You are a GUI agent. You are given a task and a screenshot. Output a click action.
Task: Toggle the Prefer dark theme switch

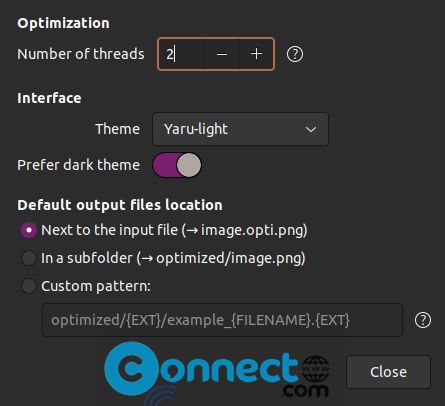[x=177, y=165]
